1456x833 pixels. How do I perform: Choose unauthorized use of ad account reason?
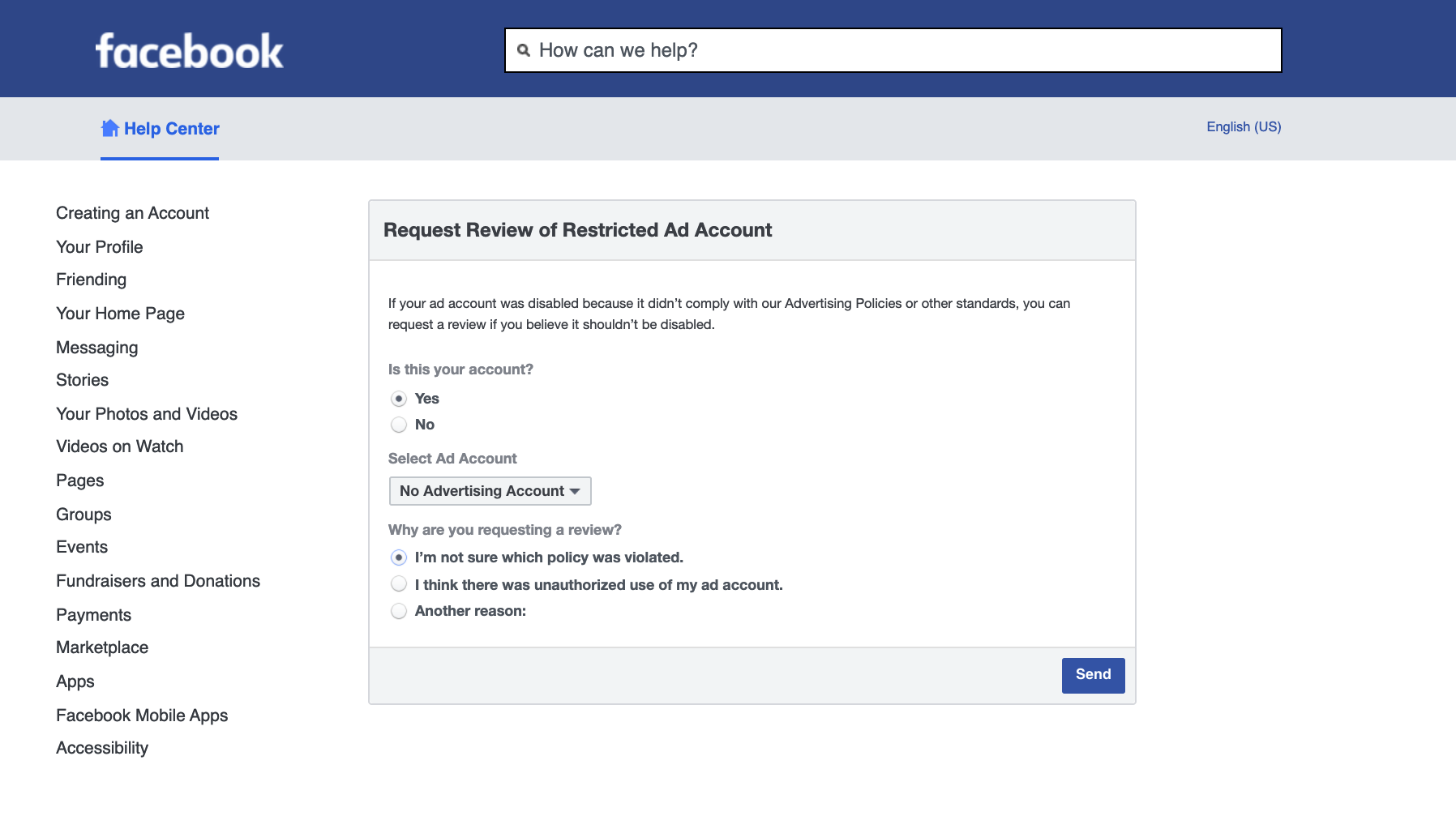[x=399, y=583]
